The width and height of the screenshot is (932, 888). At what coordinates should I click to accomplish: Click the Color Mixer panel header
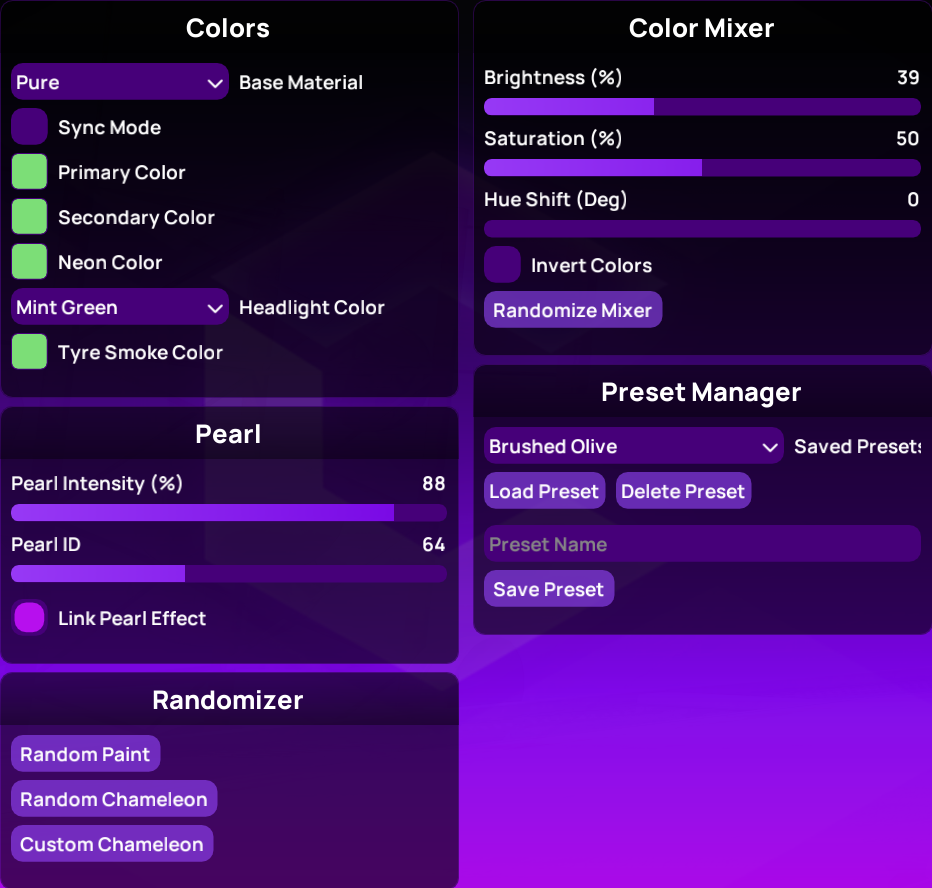pos(702,28)
